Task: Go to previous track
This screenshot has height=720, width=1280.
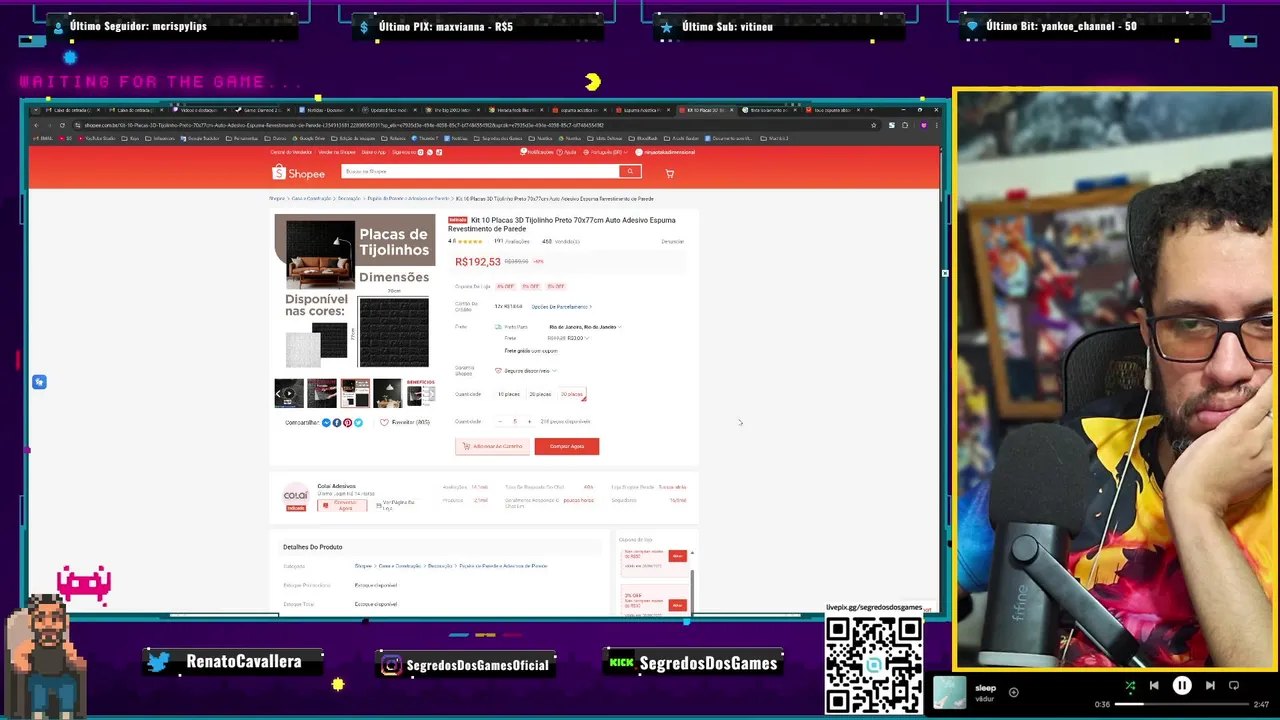Action: click(x=1154, y=686)
